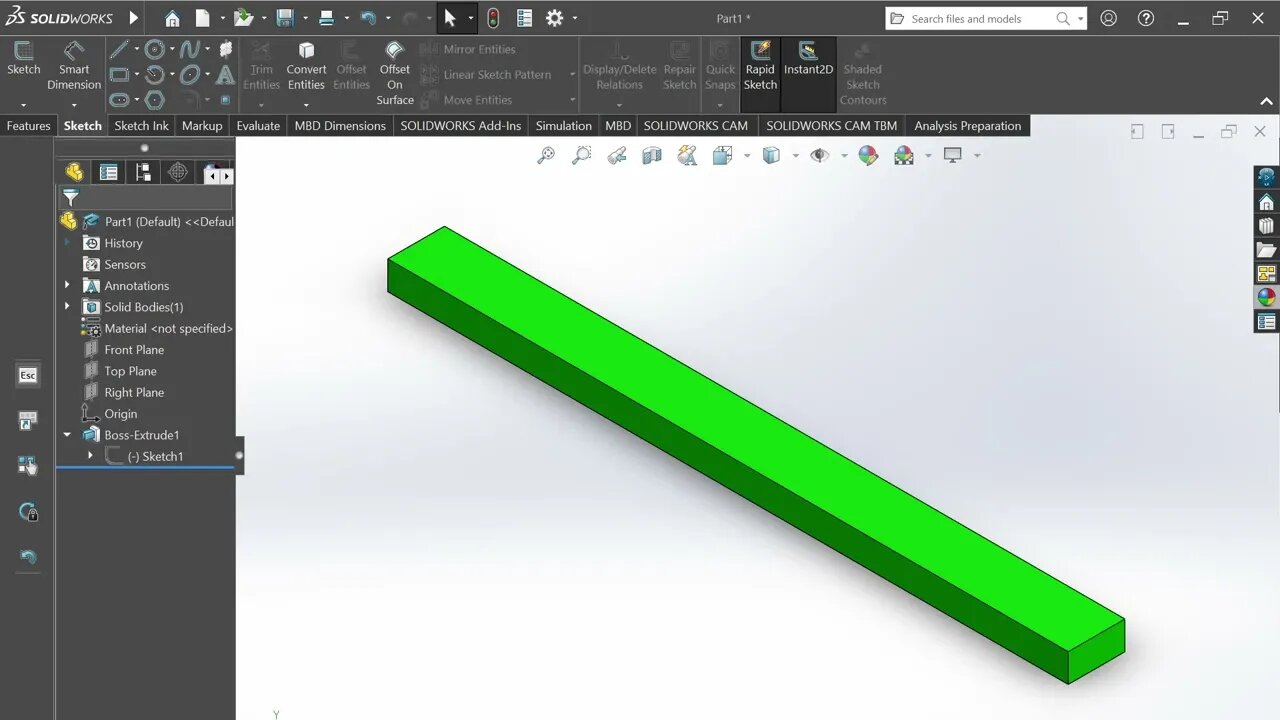Screen dimensions: 1280x720
Task: Select the Smart Dimension tool
Action: tap(73, 67)
